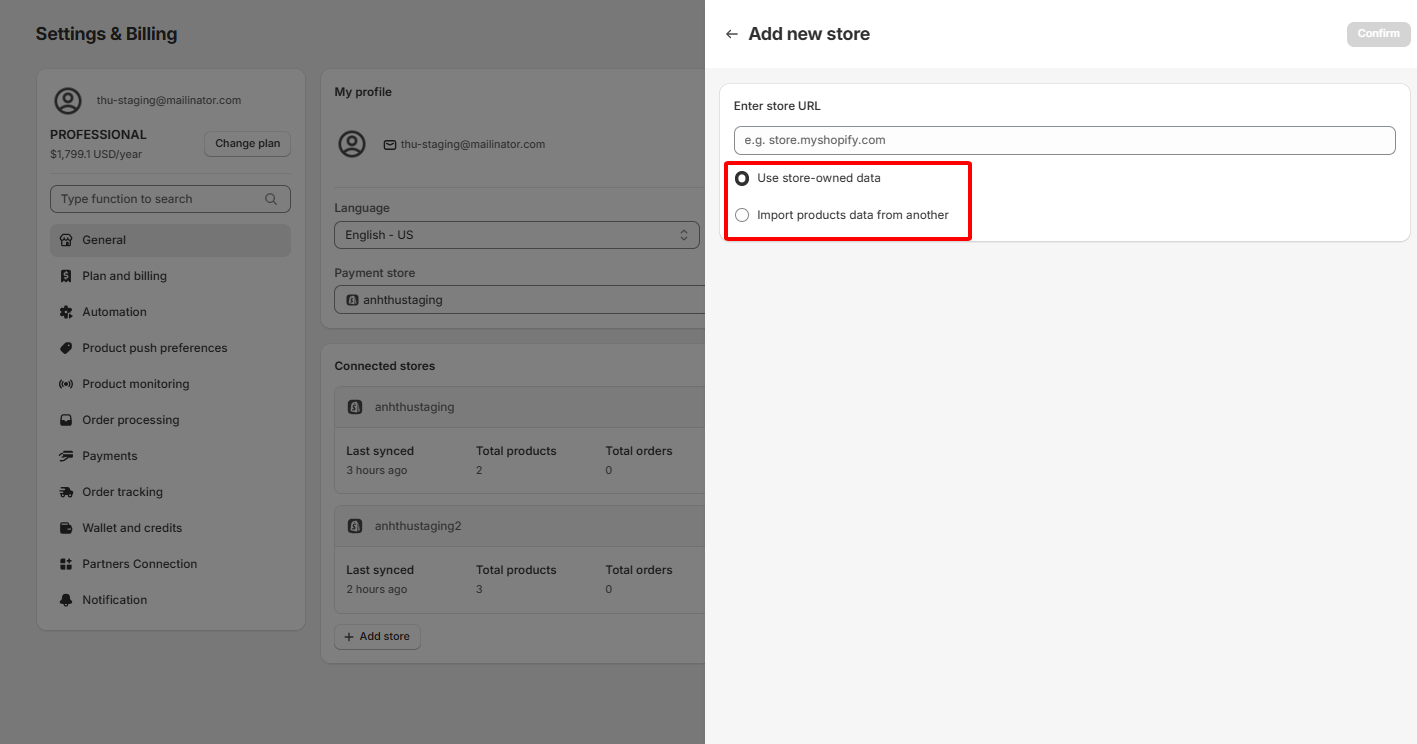Click the back arrow beside Add new store
1417x744 pixels.
[732, 34]
